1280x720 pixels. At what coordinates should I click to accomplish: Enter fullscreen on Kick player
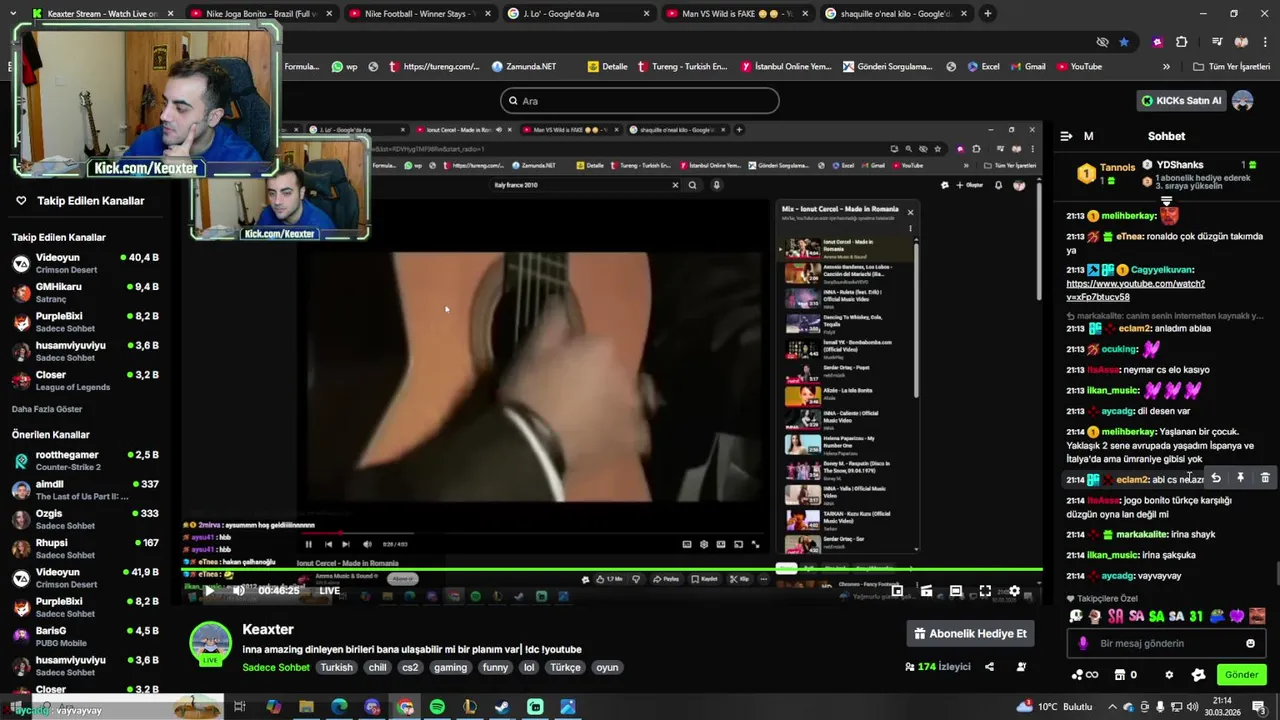pos(985,591)
